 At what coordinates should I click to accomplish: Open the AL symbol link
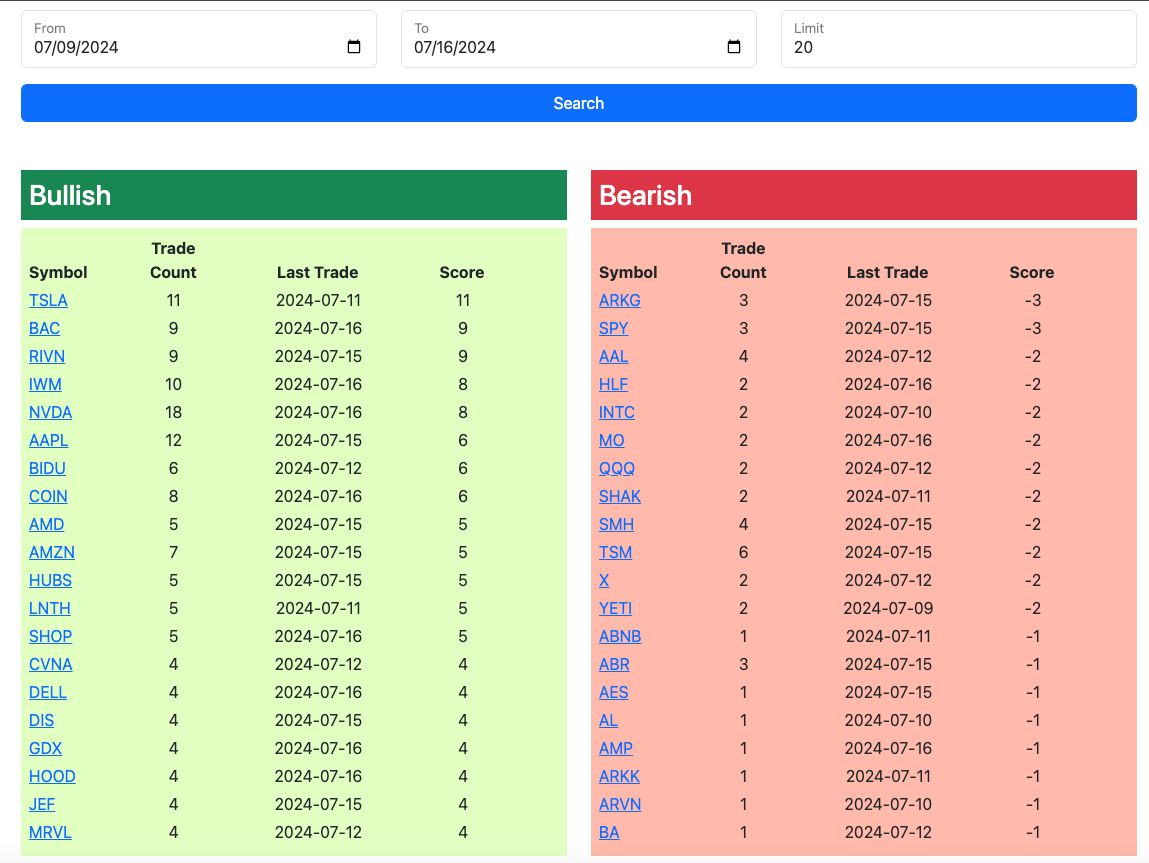point(608,720)
